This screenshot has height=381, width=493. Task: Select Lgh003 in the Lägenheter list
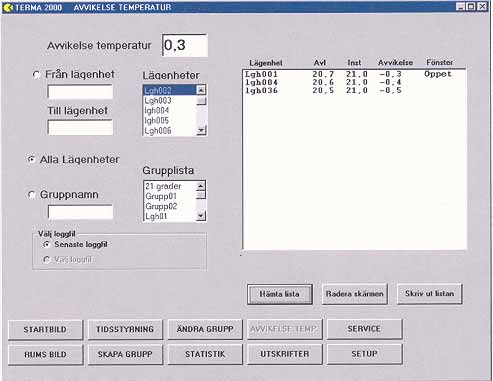[170, 100]
